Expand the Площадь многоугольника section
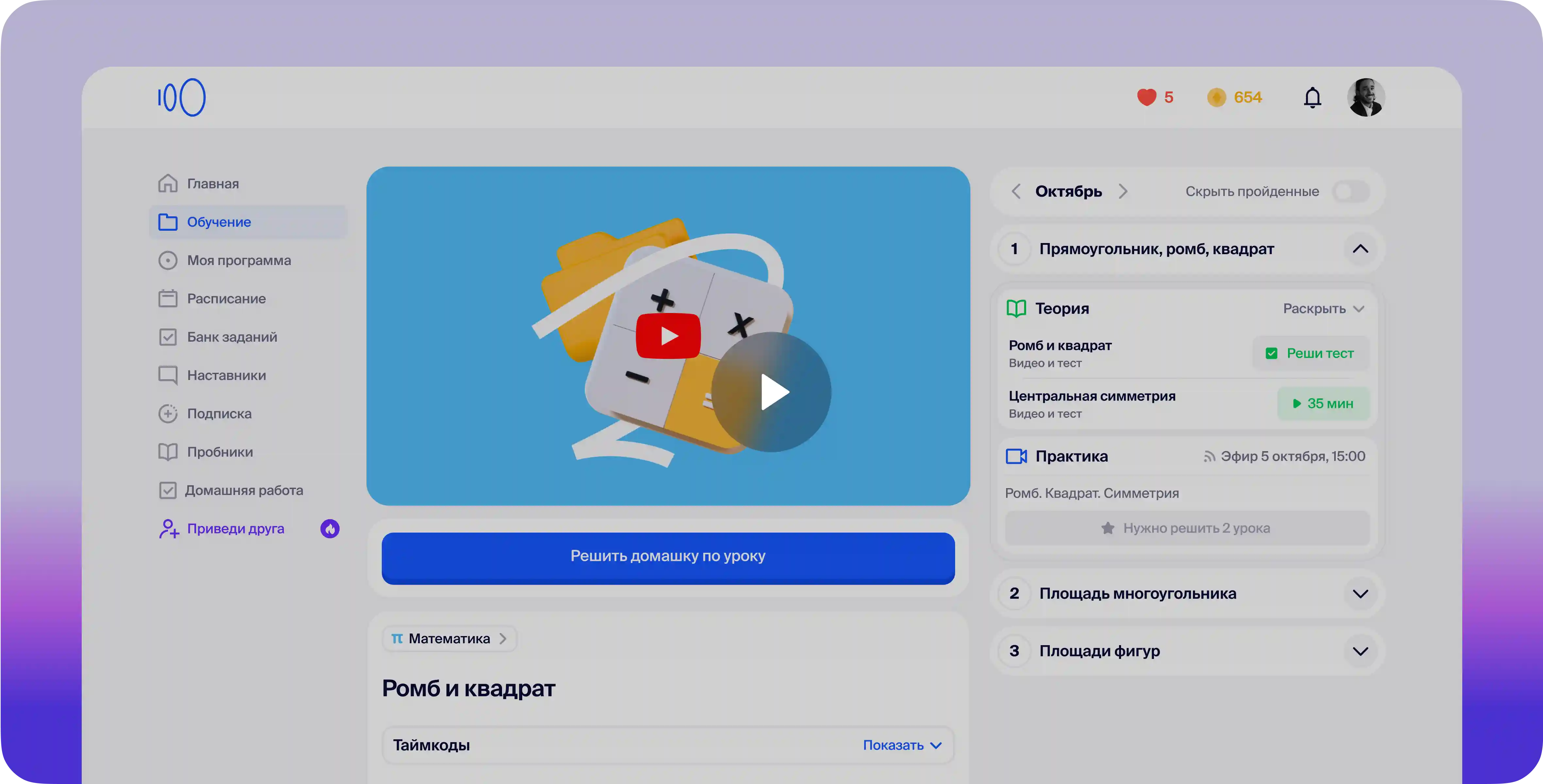This screenshot has width=1543, height=784. point(1360,594)
